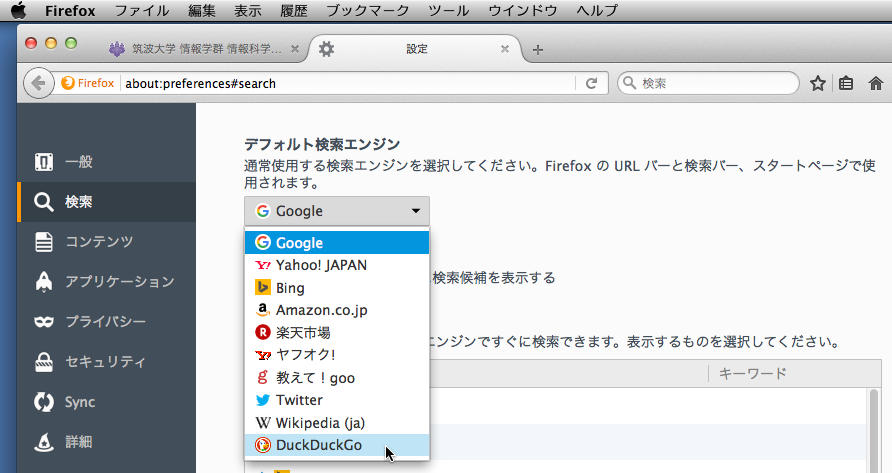The height and width of the screenshot is (473, 892).
Task: Open the ウインドウ menu
Action: tap(522, 10)
